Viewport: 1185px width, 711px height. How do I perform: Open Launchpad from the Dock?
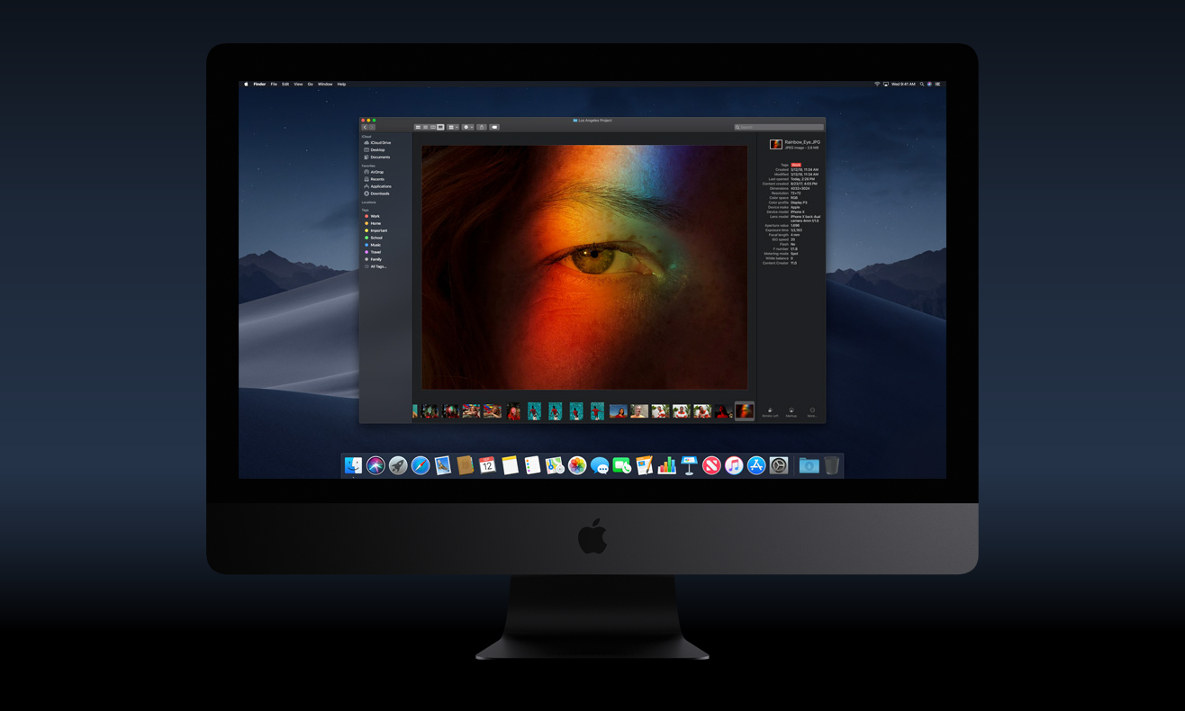tap(398, 465)
